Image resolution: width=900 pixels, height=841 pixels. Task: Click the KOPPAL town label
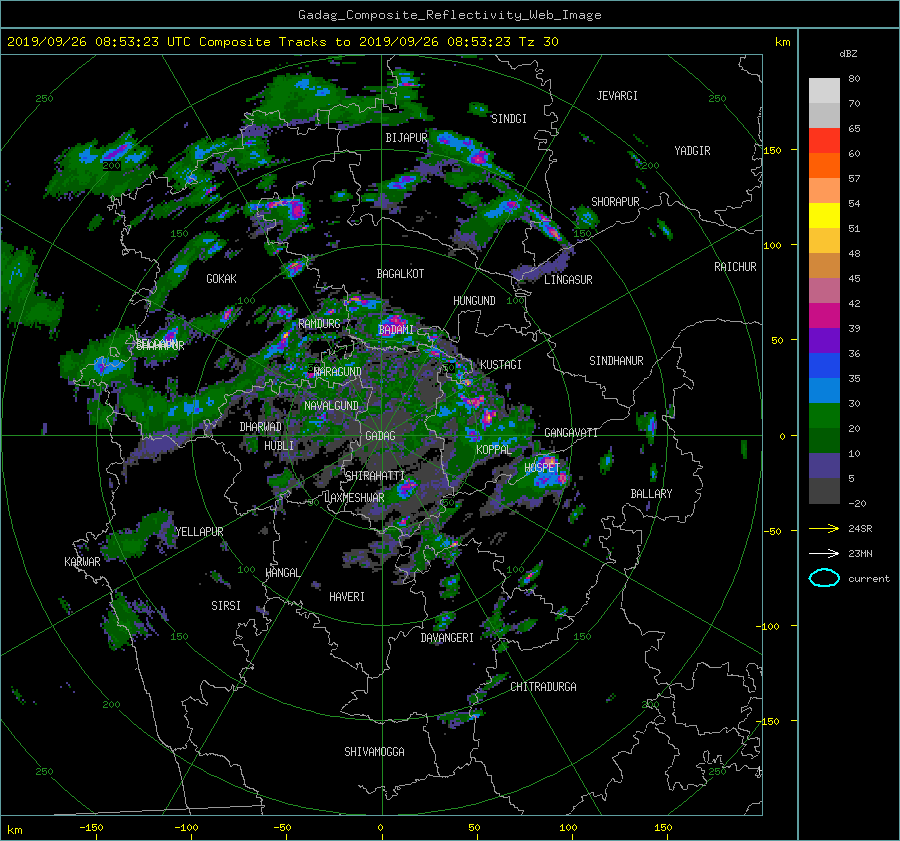[494, 450]
